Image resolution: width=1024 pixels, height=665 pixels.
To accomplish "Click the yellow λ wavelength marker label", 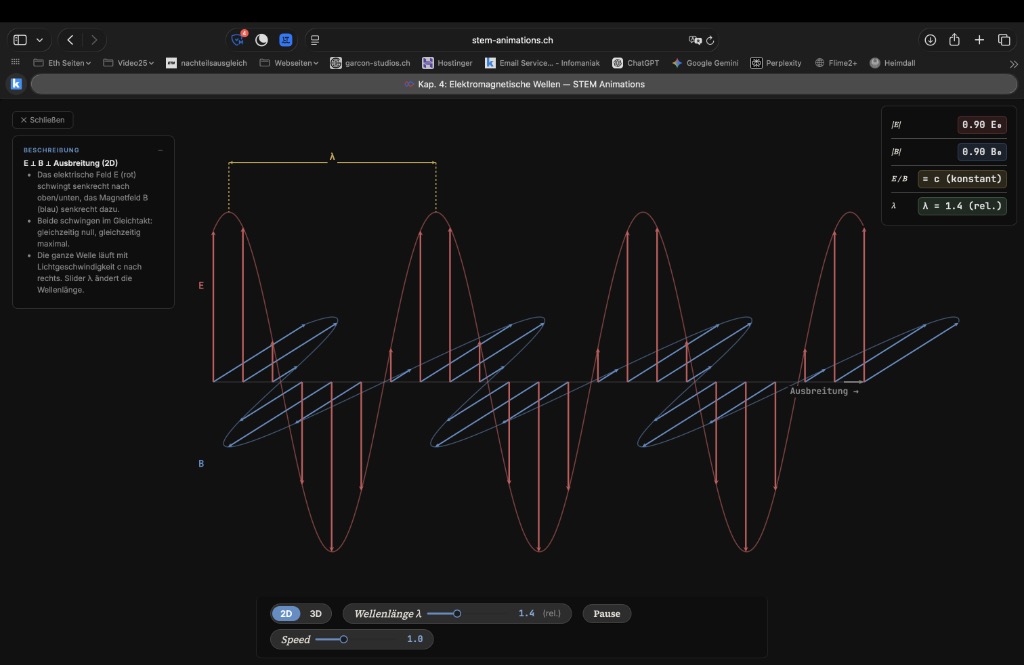I will click(x=332, y=157).
